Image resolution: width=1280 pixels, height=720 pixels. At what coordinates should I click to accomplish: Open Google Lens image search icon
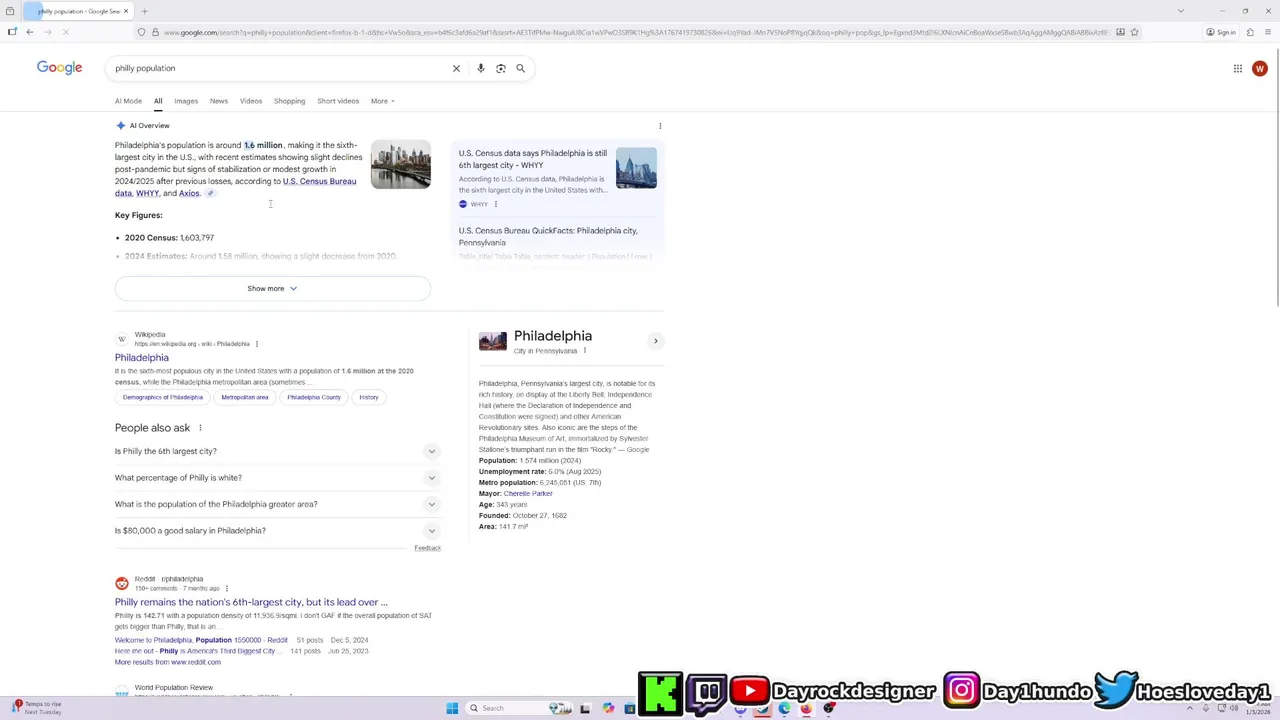tap(501, 68)
